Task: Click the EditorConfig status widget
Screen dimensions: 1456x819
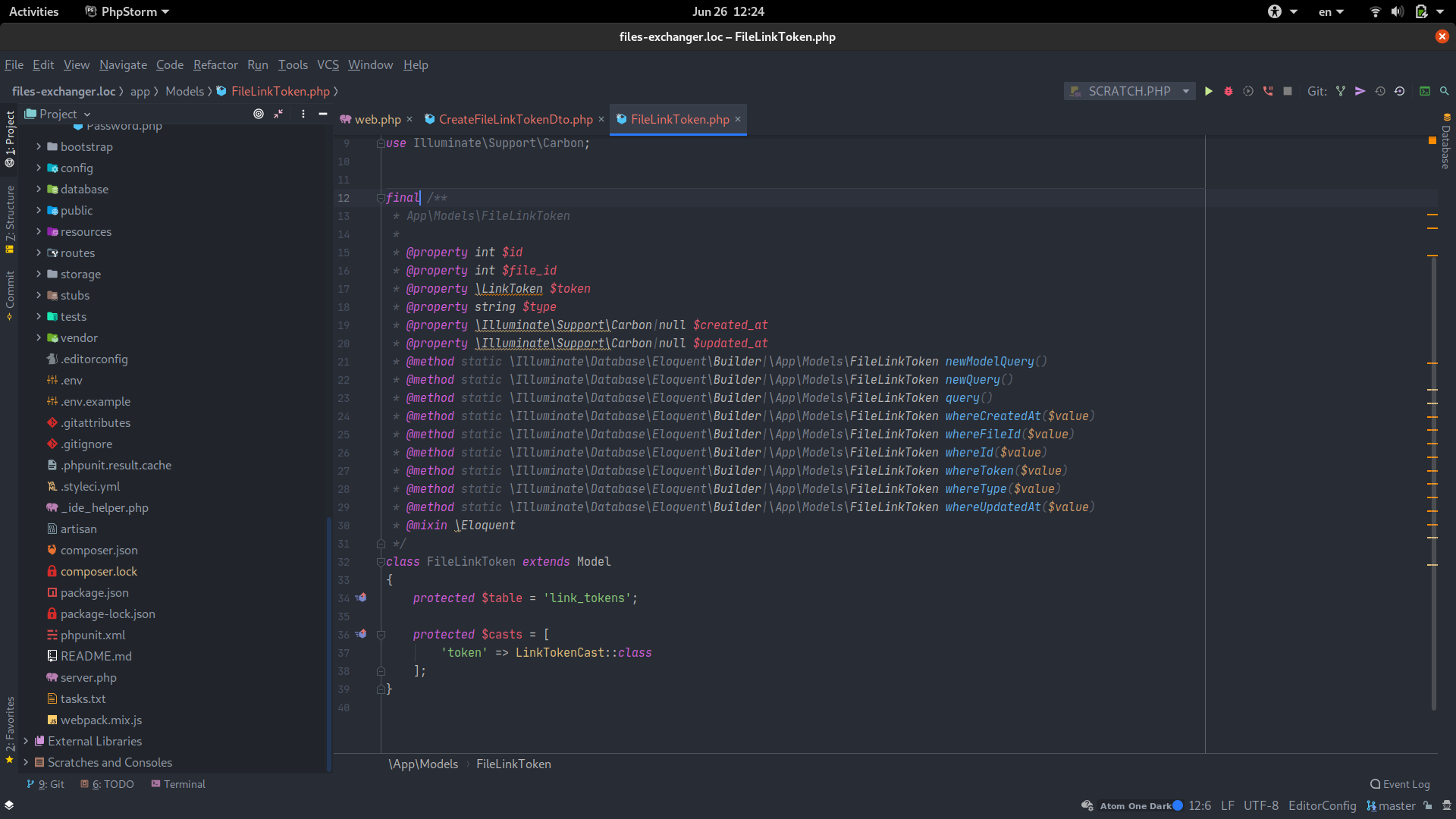Action: click(1323, 805)
